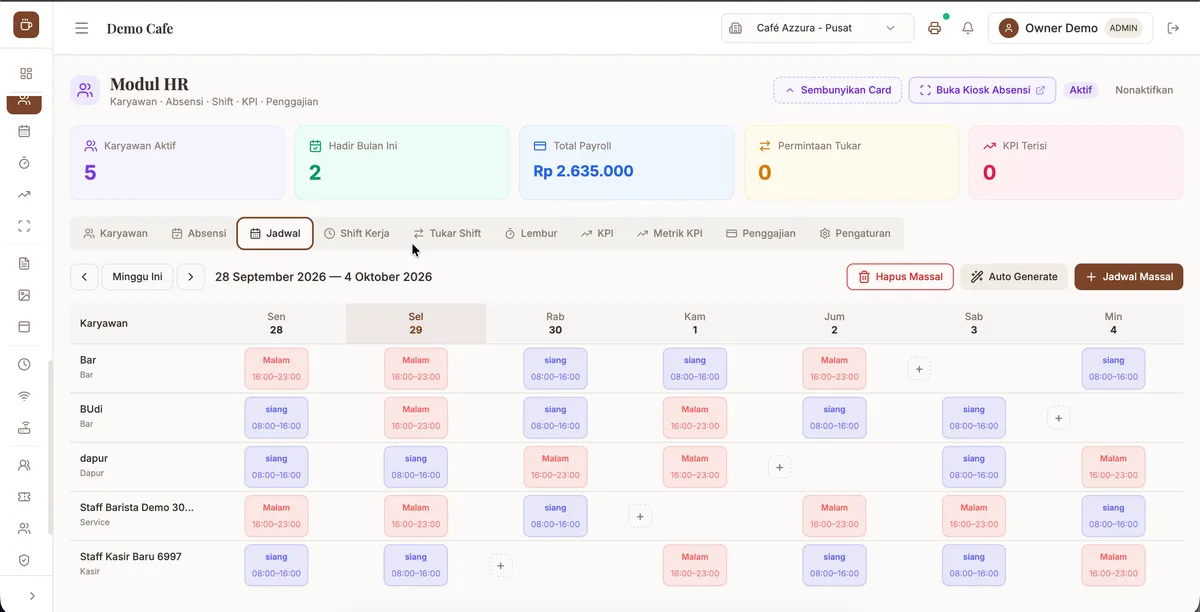Switch to the Absensi tab

tap(199, 233)
